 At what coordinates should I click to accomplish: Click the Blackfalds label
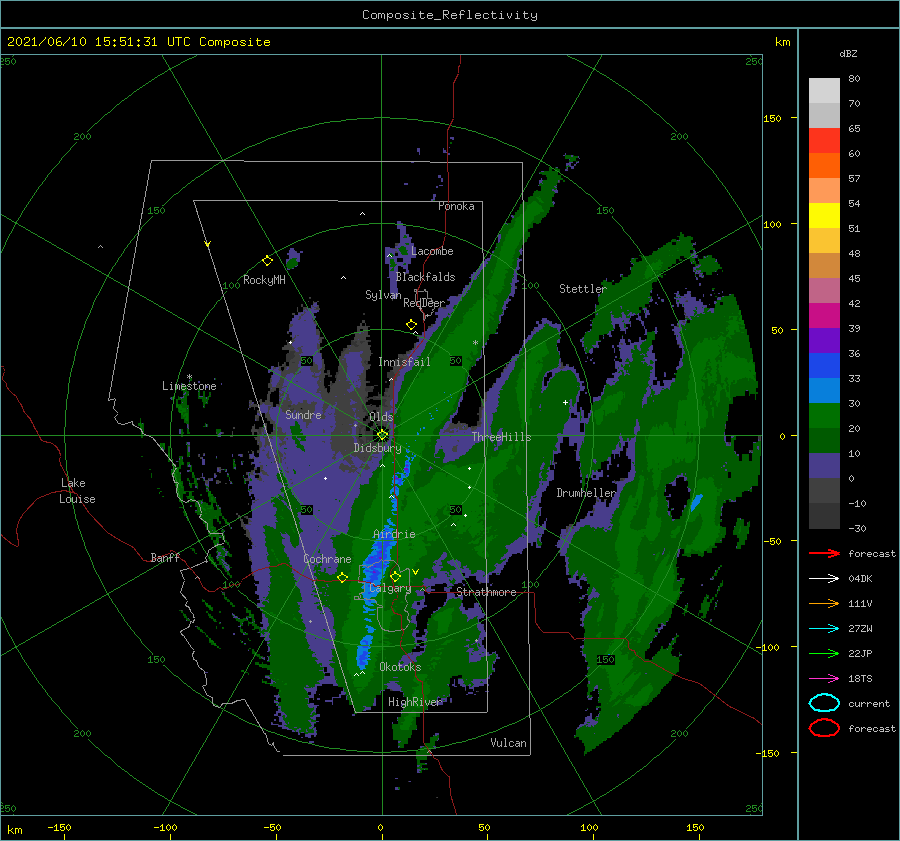[x=425, y=277]
